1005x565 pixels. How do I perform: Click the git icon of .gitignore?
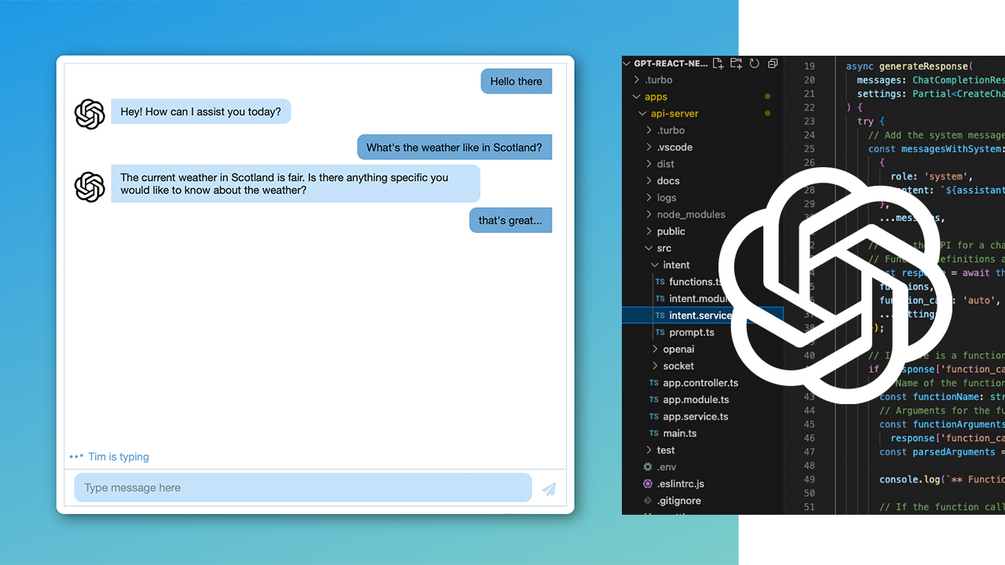pyautogui.click(x=647, y=501)
